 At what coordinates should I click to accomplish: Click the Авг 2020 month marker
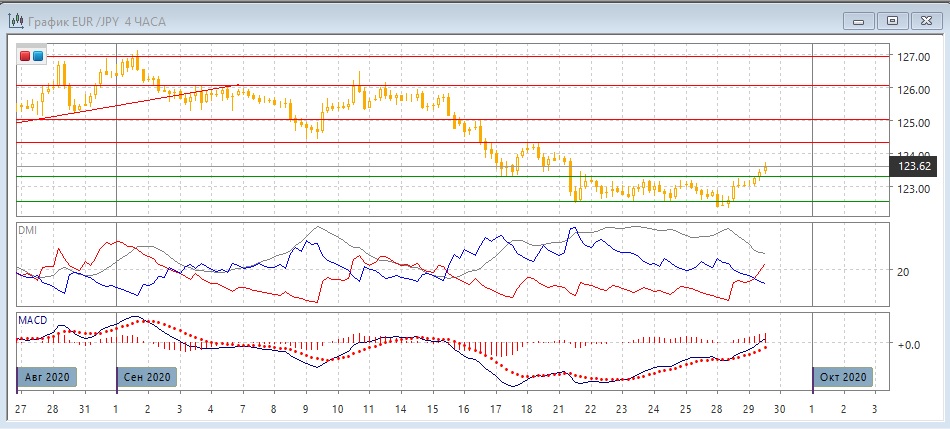tap(48, 377)
